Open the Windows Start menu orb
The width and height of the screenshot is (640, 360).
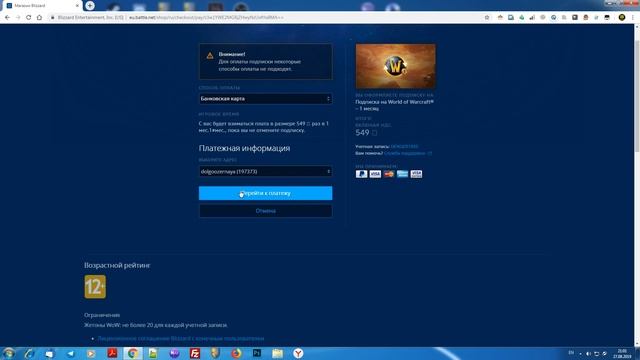[9, 353]
